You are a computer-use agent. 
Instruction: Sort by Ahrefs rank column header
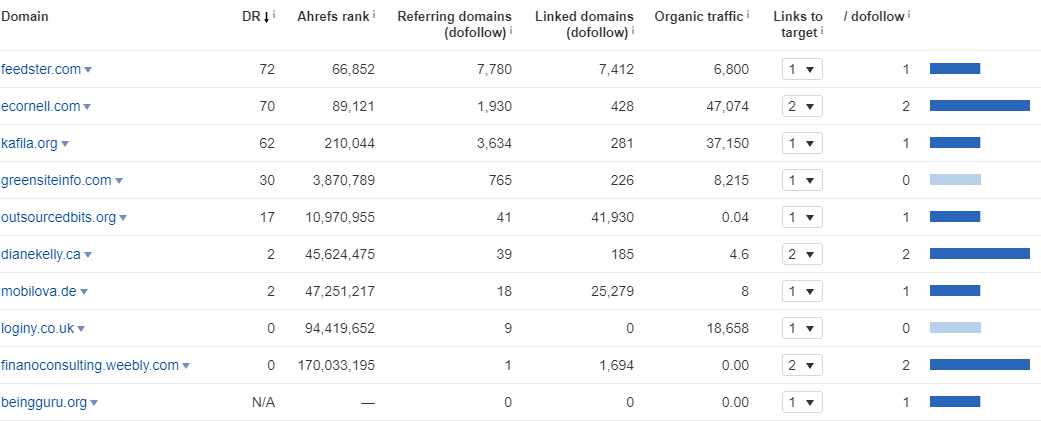point(333,17)
